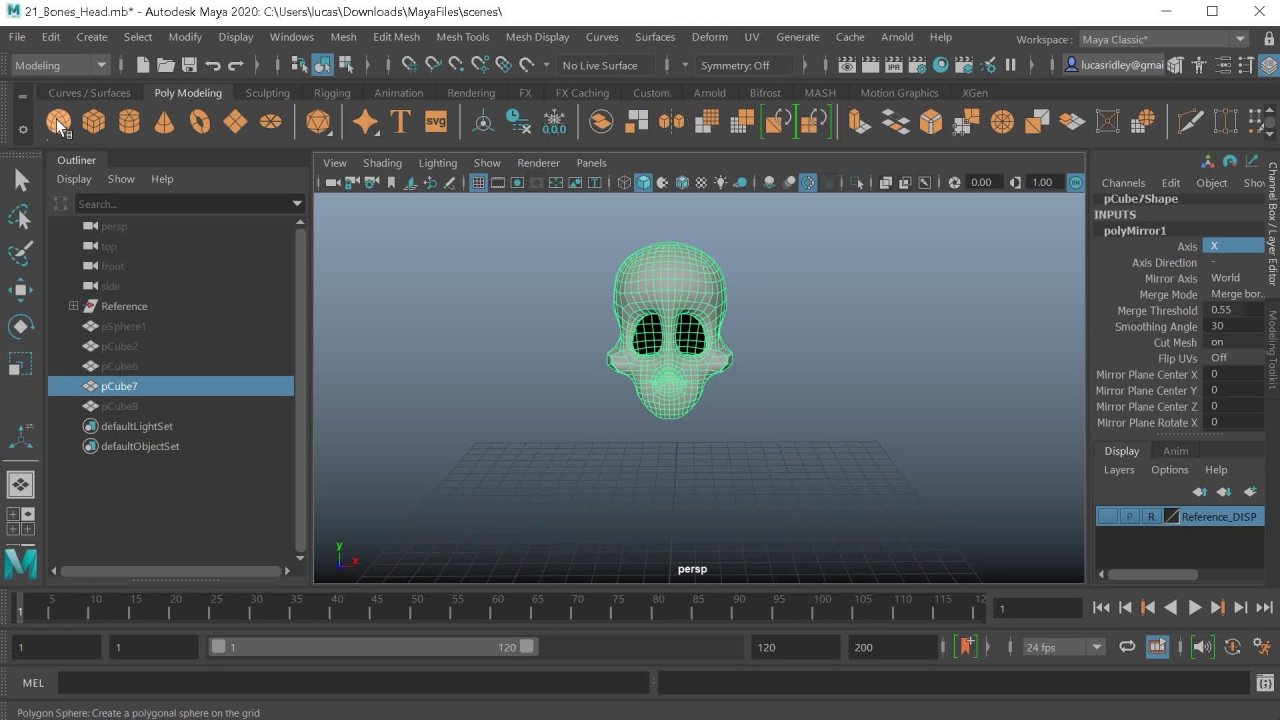Viewport: 1280px width, 720px height.
Task: Click the polygon cone shelf icon
Action: 164,122
